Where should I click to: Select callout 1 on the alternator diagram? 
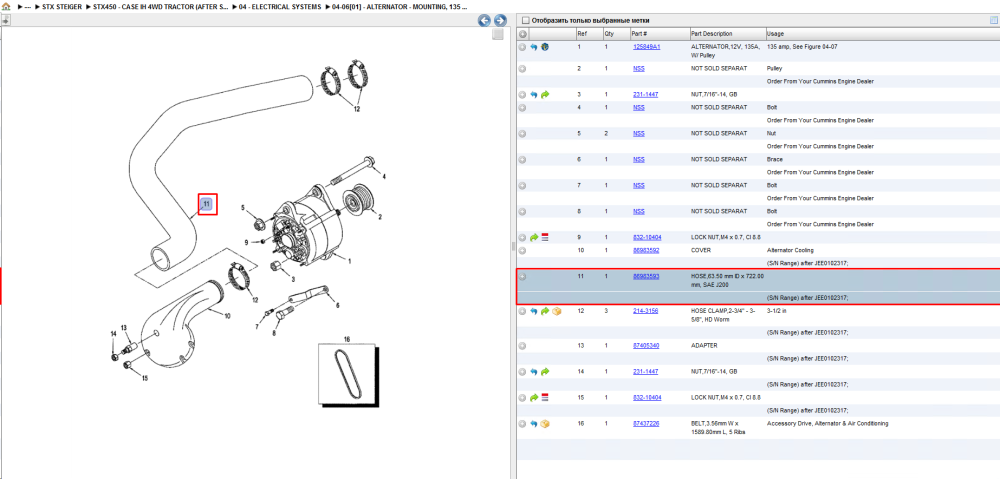[x=349, y=260]
